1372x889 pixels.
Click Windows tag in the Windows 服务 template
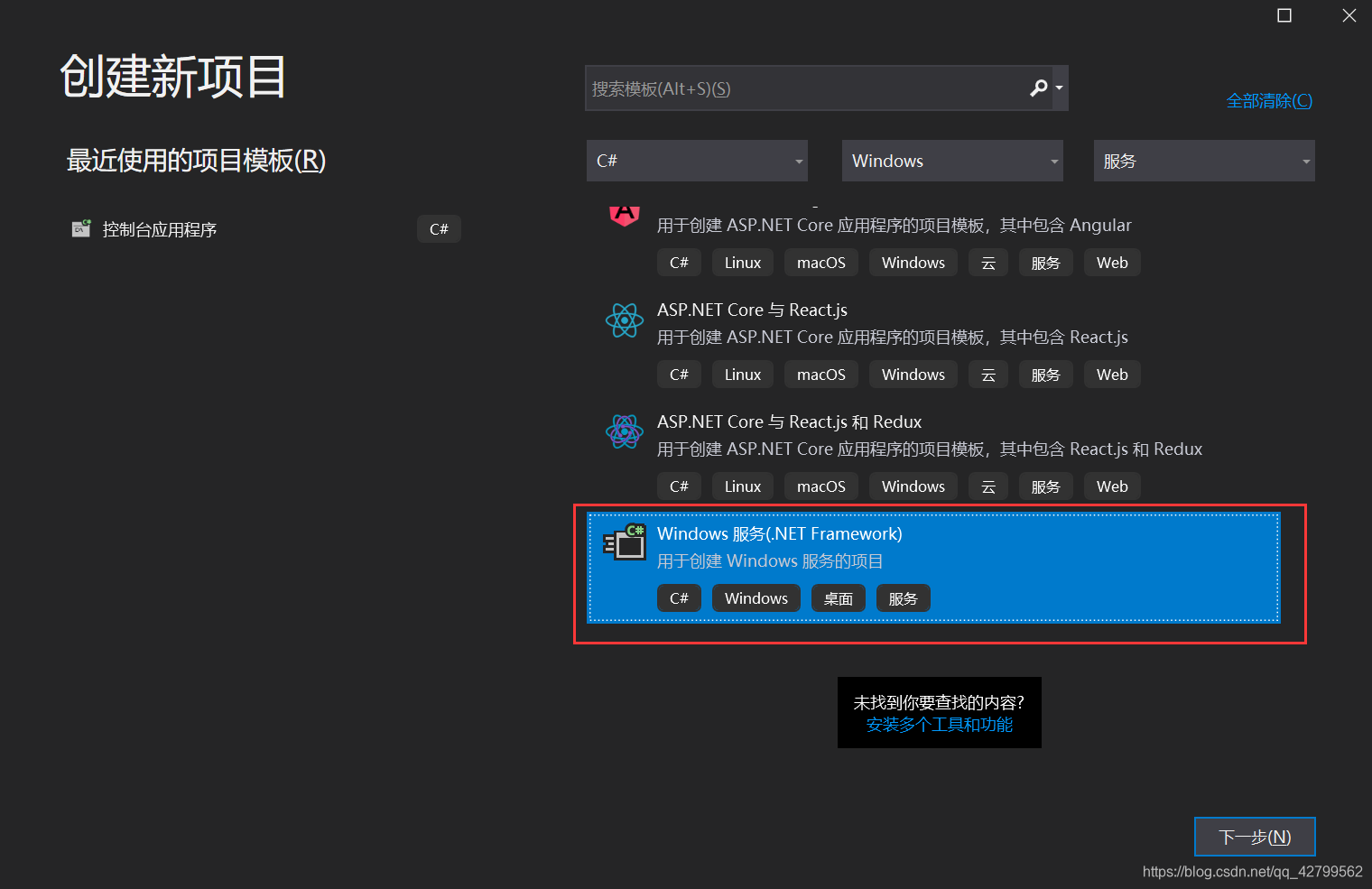[756, 598]
